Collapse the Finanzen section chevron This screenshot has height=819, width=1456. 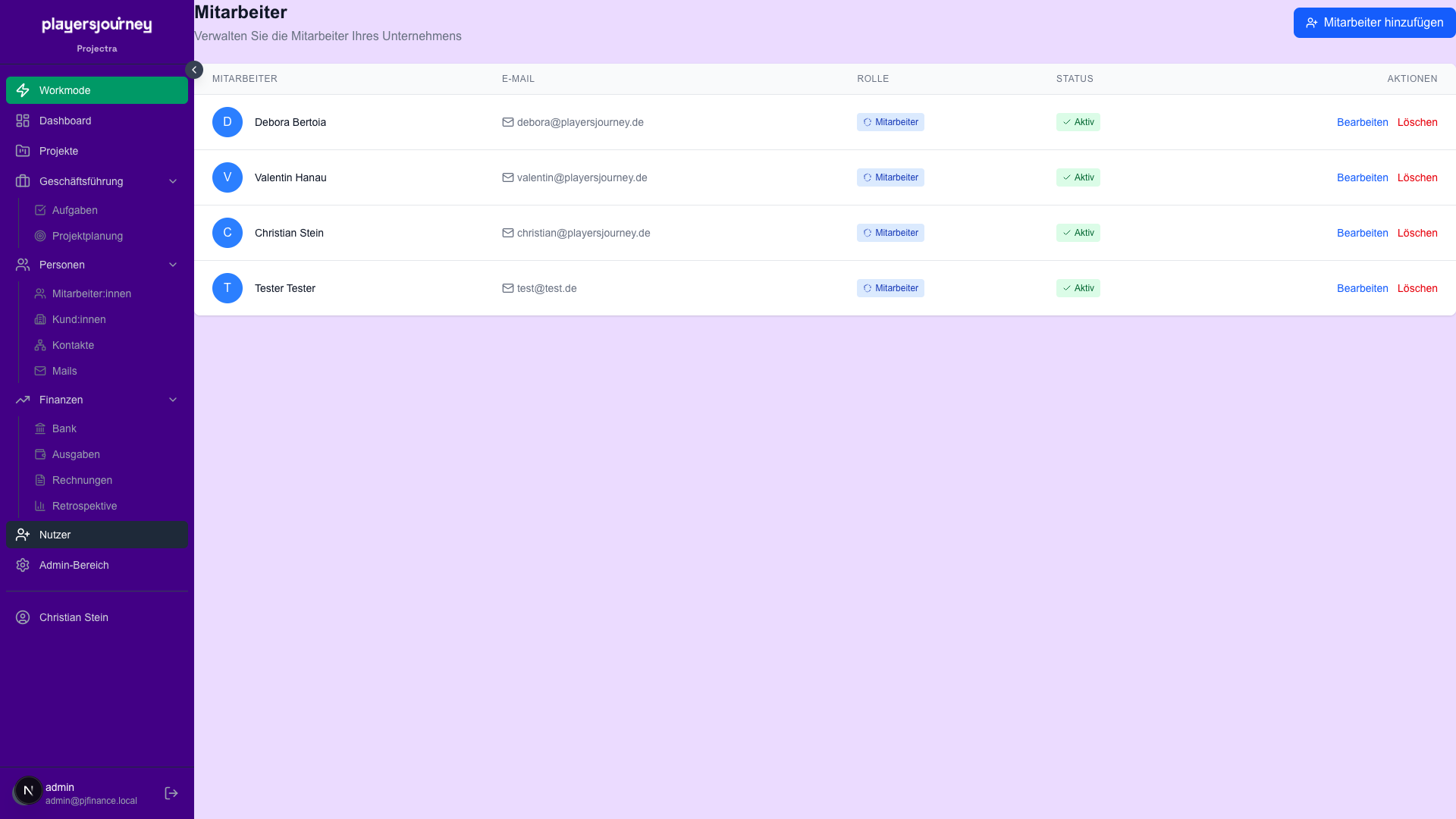pyautogui.click(x=173, y=400)
